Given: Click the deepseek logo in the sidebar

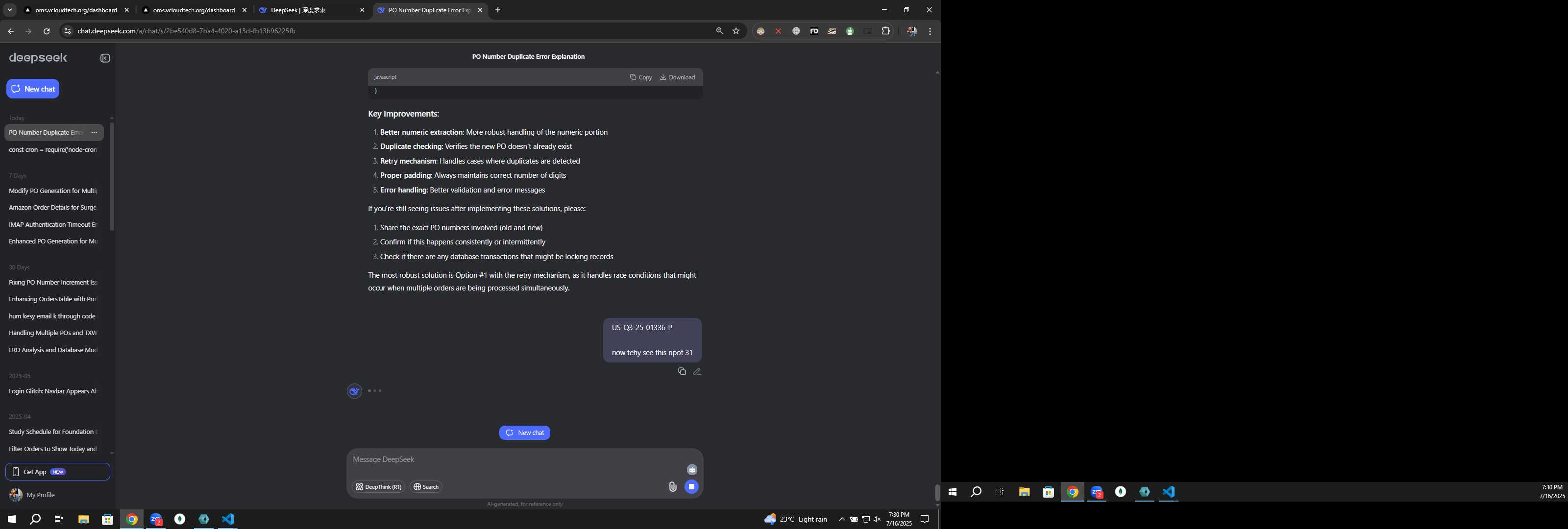Looking at the screenshot, I should (x=38, y=58).
